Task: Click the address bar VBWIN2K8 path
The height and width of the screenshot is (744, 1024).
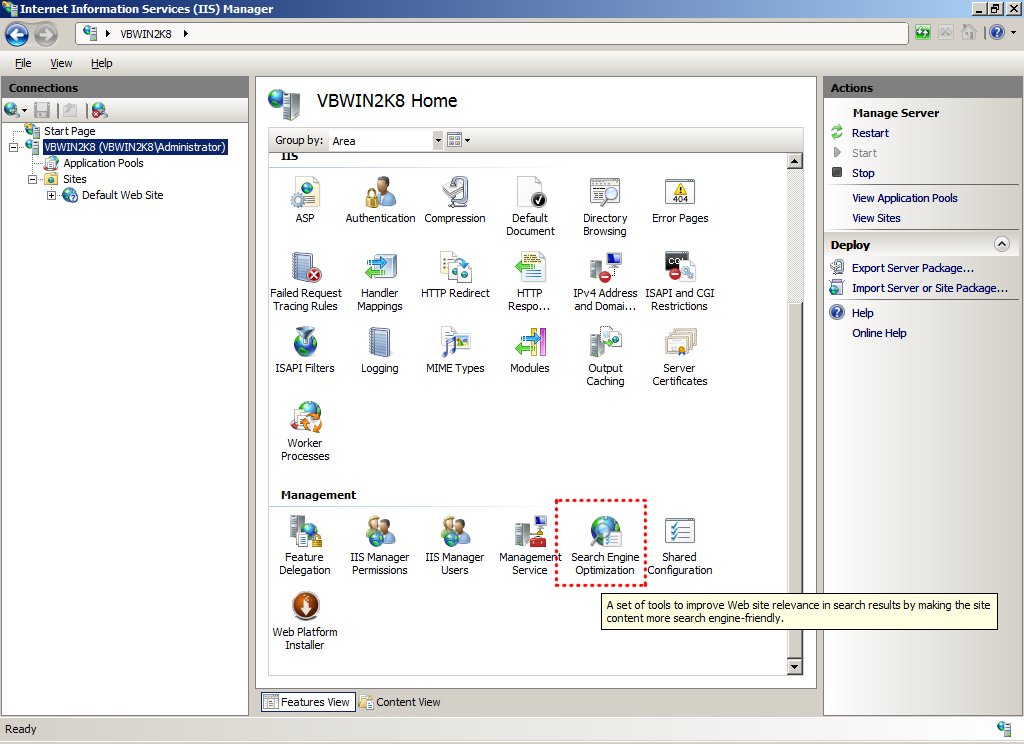Action: coord(146,34)
